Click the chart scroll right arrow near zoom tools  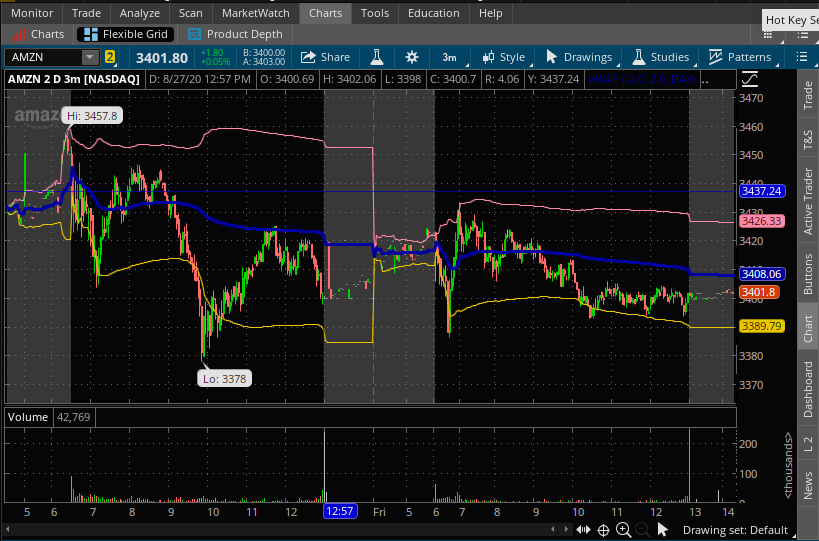point(566,530)
